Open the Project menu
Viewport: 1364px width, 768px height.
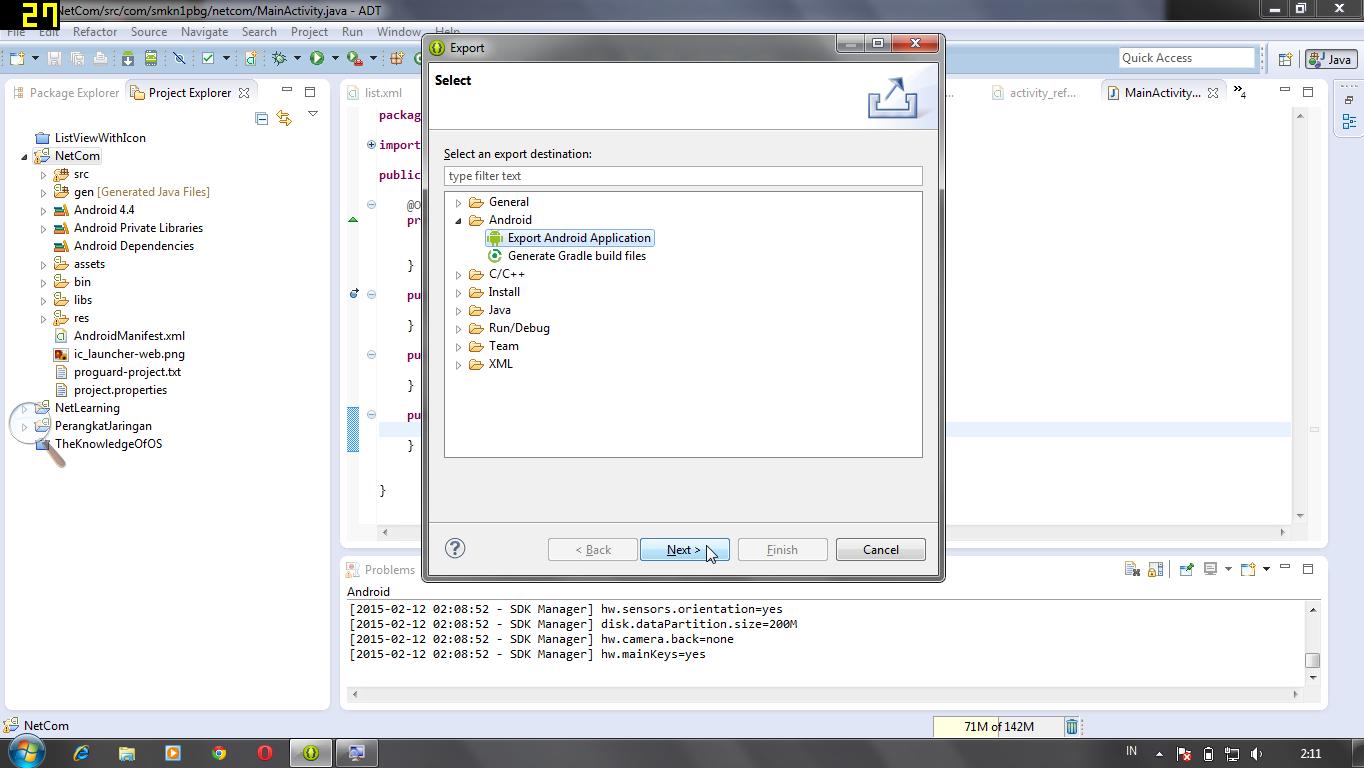coord(309,32)
